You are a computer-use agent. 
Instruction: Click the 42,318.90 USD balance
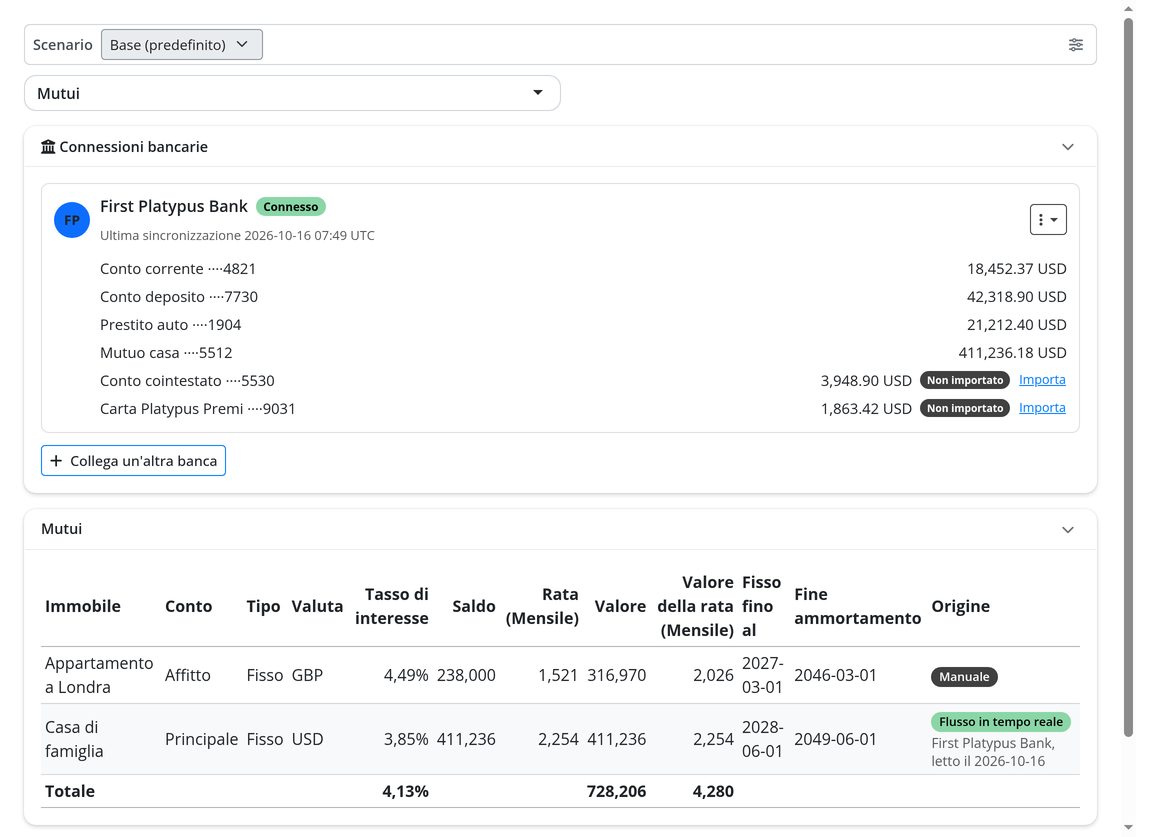point(1016,297)
